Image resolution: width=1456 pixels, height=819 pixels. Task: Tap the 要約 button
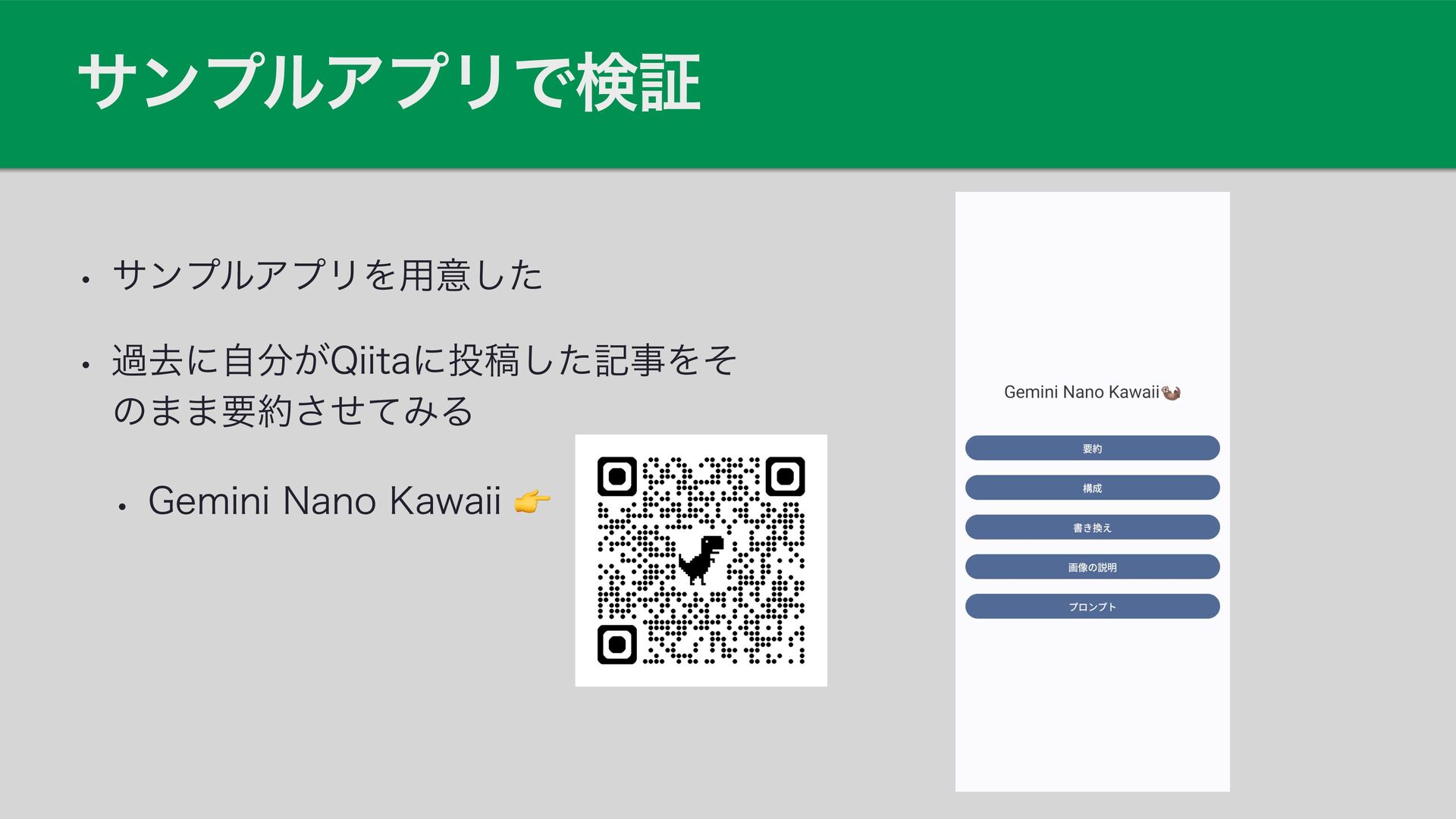tap(1092, 448)
